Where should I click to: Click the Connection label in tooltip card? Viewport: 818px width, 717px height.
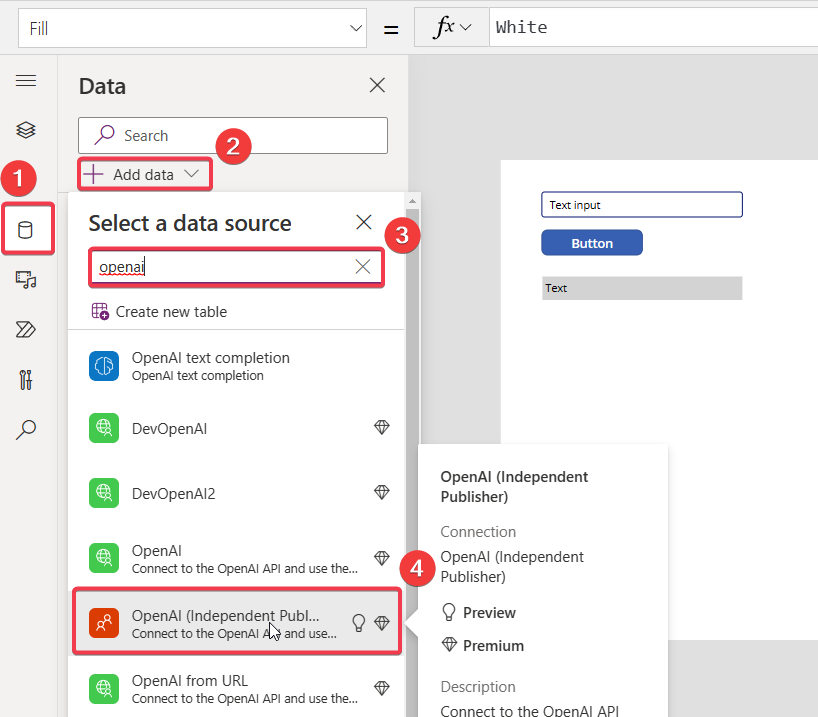(478, 532)
